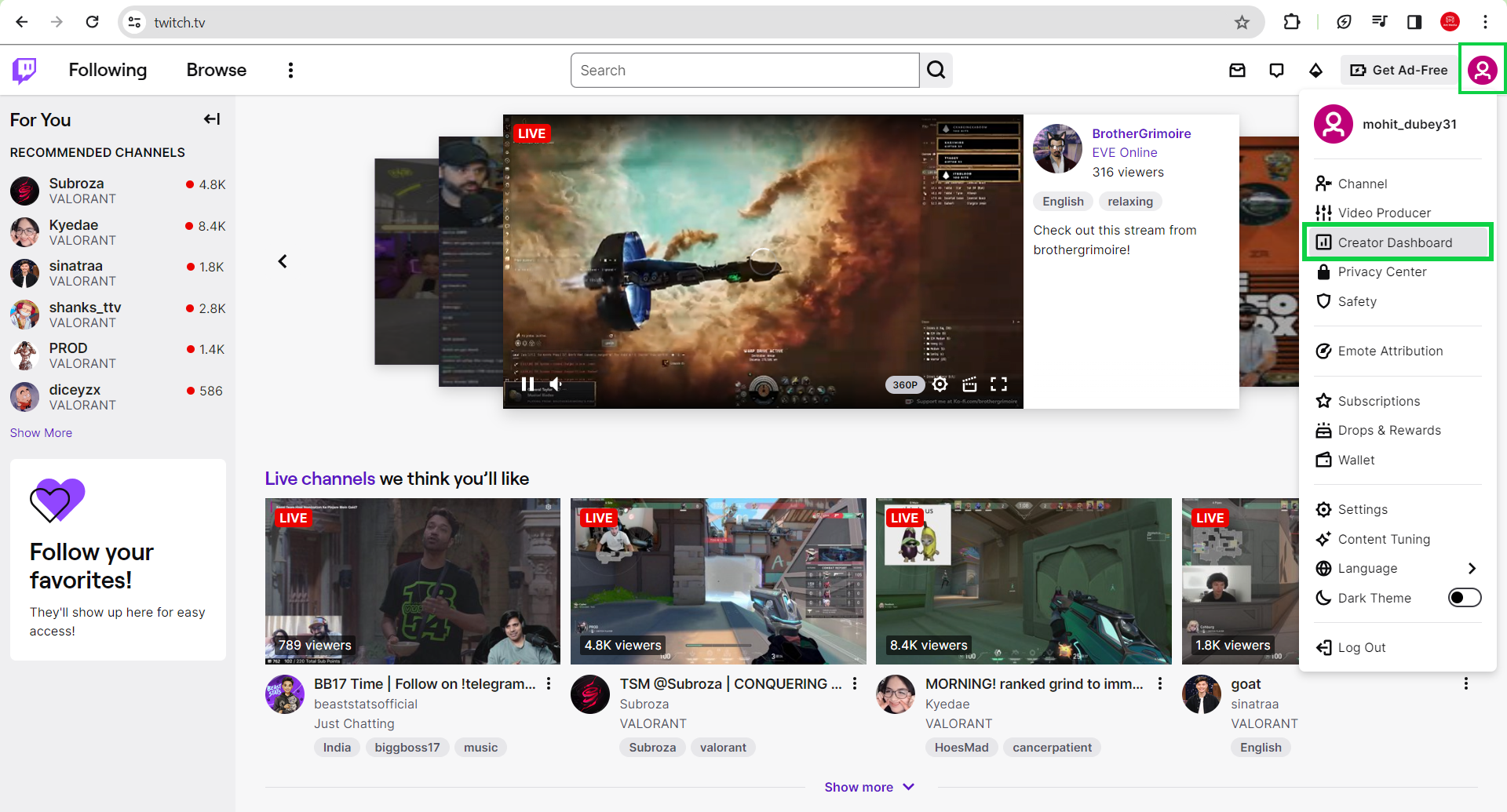This screenshot has width=1507, height=812.
Task: Select Creator Dashboard
Action: (1398, 242)
